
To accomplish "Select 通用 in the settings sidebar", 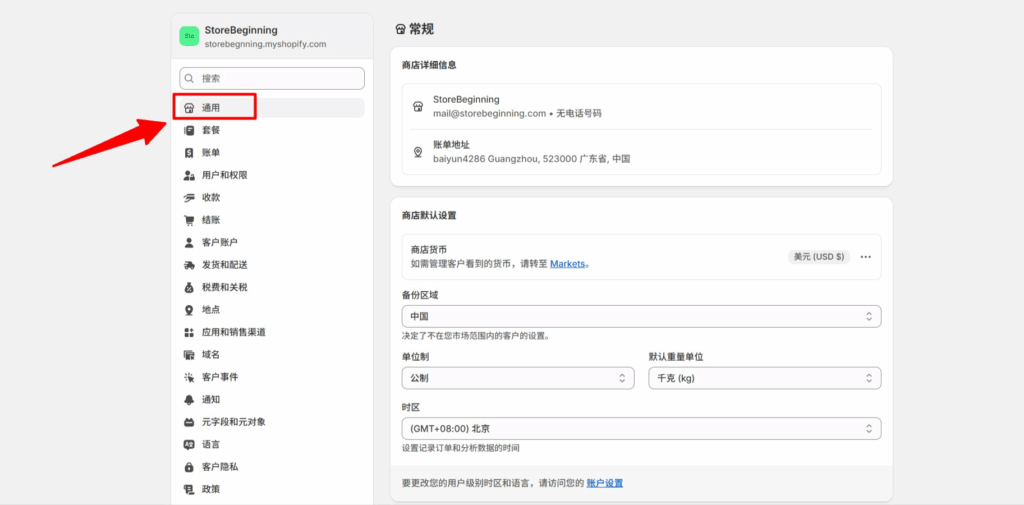I will pyautogui.click(x=211, y=108).
